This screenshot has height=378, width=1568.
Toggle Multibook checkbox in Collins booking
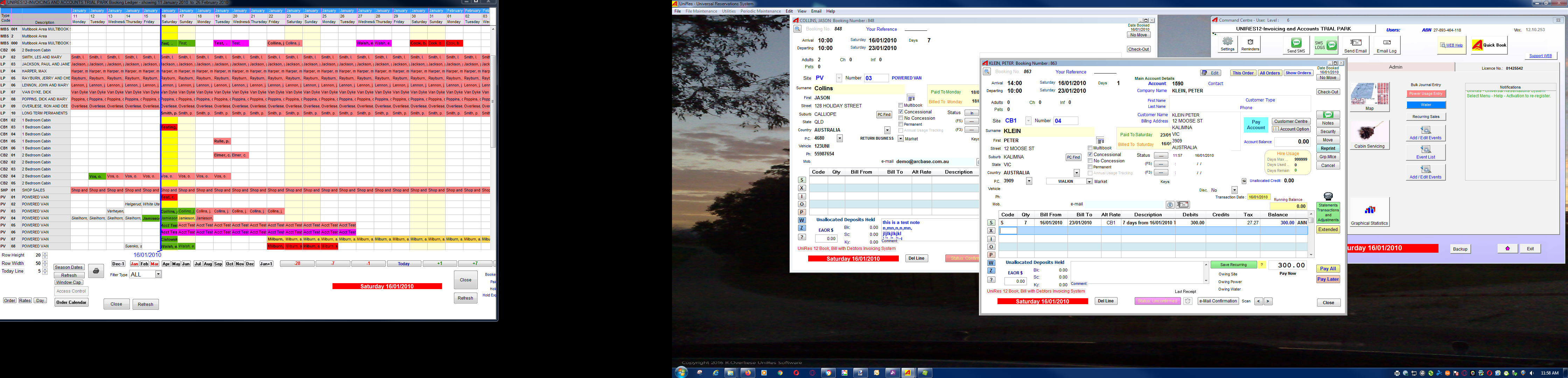(x=901, y=105)
